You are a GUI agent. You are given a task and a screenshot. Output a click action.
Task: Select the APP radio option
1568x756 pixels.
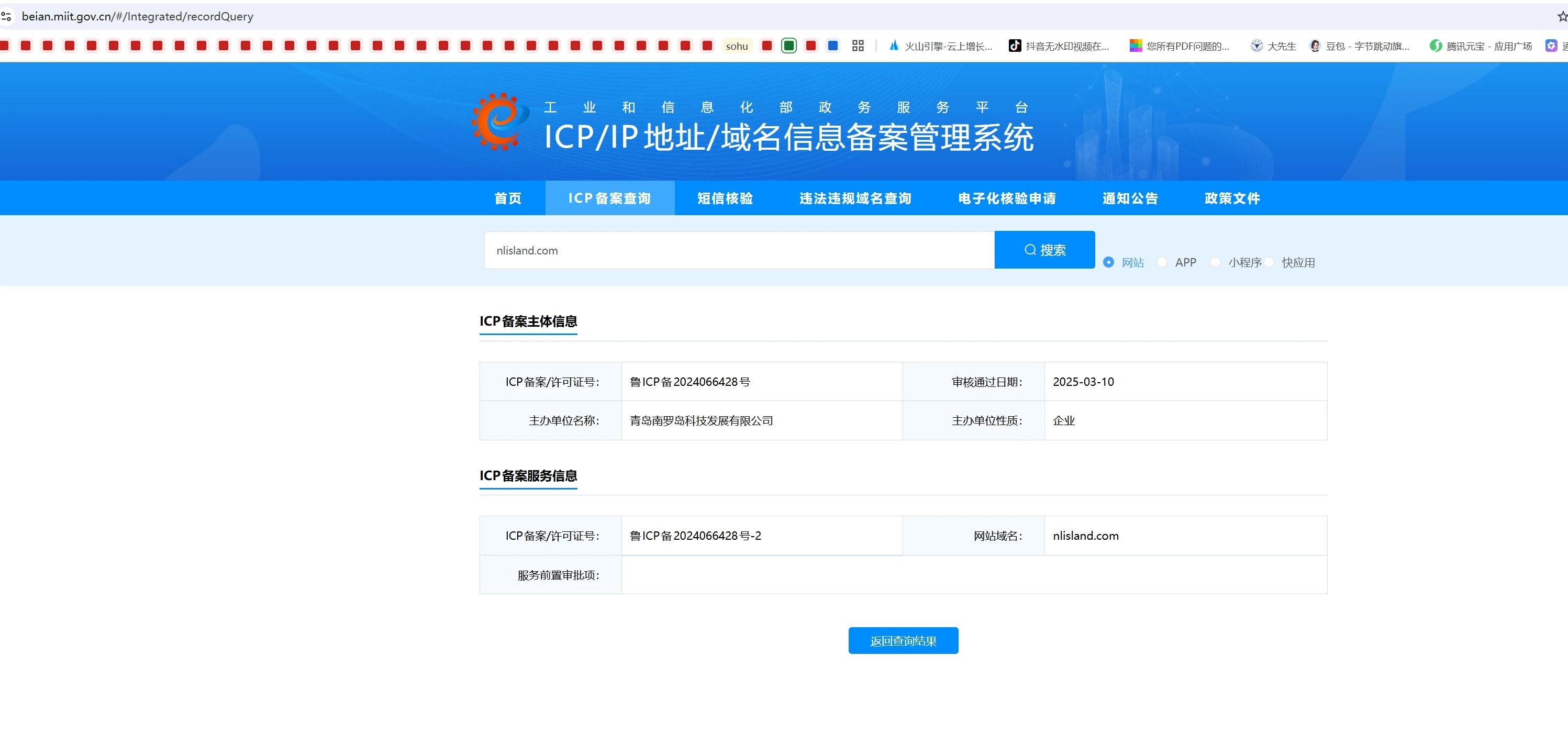(1162, 262)
